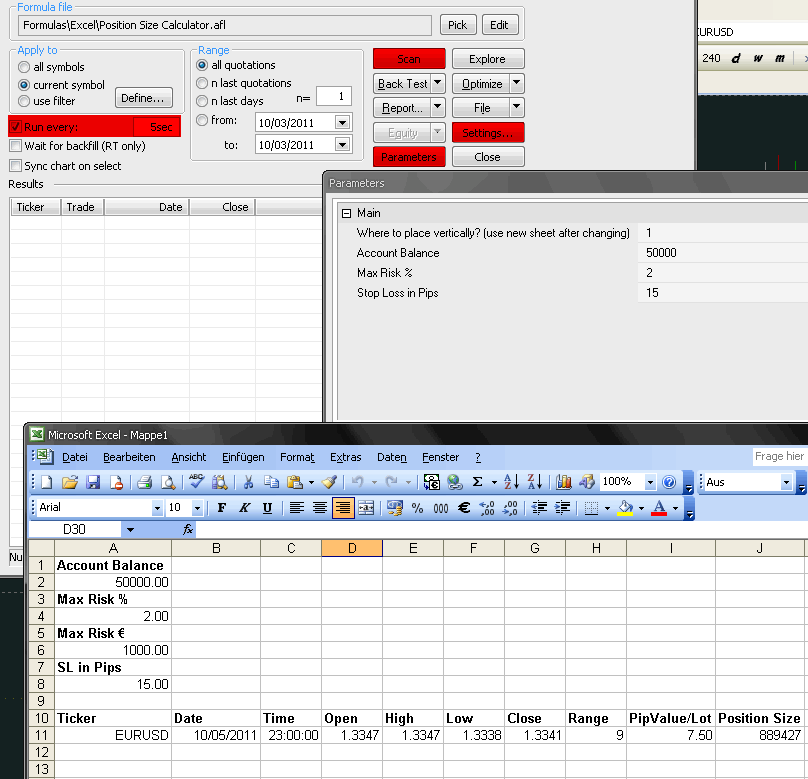This screenshot has width=808, height=779.
Task: Open the Extras menu in Excel
Action: (345, 457)
